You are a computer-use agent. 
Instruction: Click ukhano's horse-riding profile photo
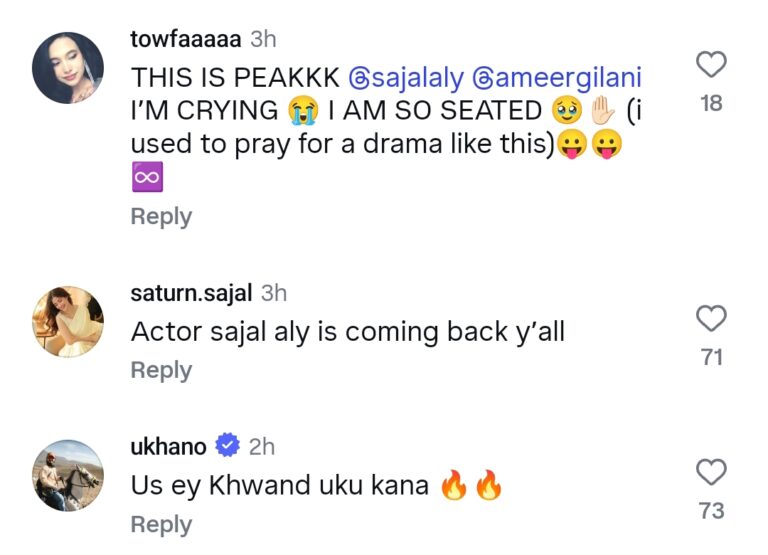68,475
